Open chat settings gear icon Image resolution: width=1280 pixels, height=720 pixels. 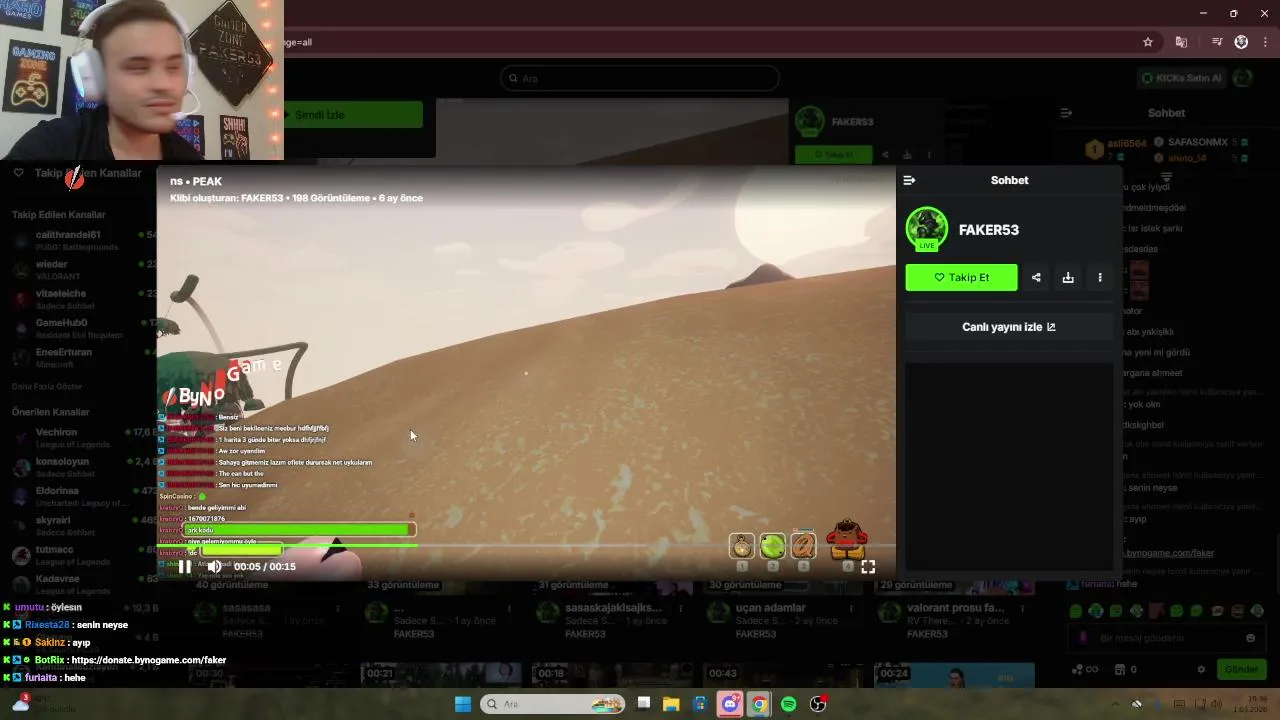pos(1201,669)
